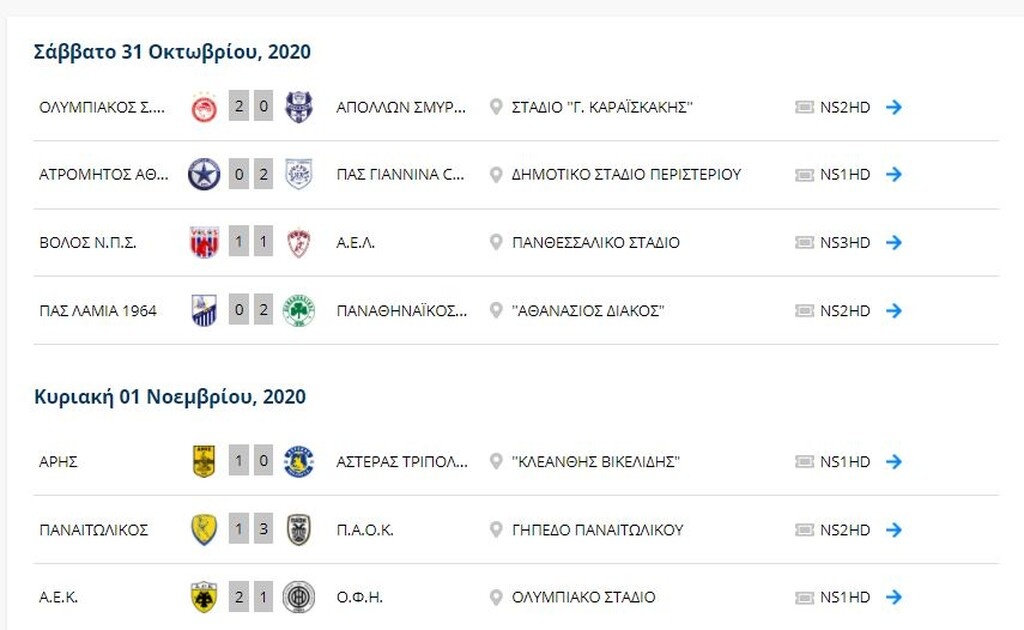Screen dimensions: 1024x630
Task: Open the Aris vs Asteras match arrow
Action: tap(894, 462)
